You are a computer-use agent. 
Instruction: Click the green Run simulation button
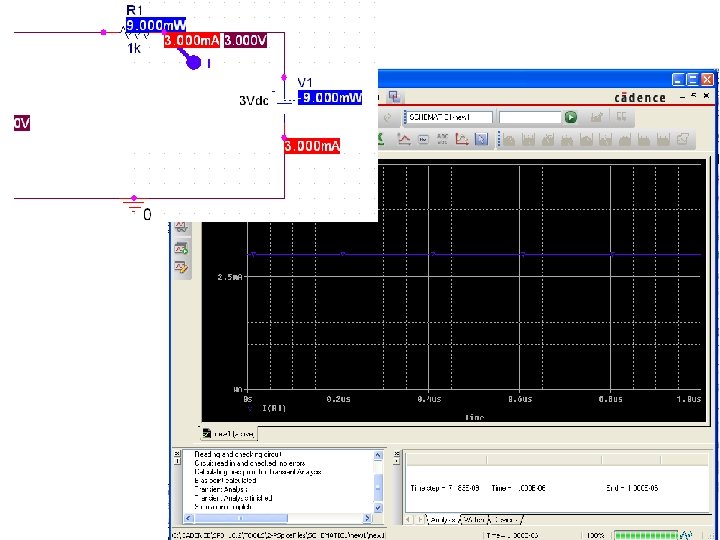(571, 117)
